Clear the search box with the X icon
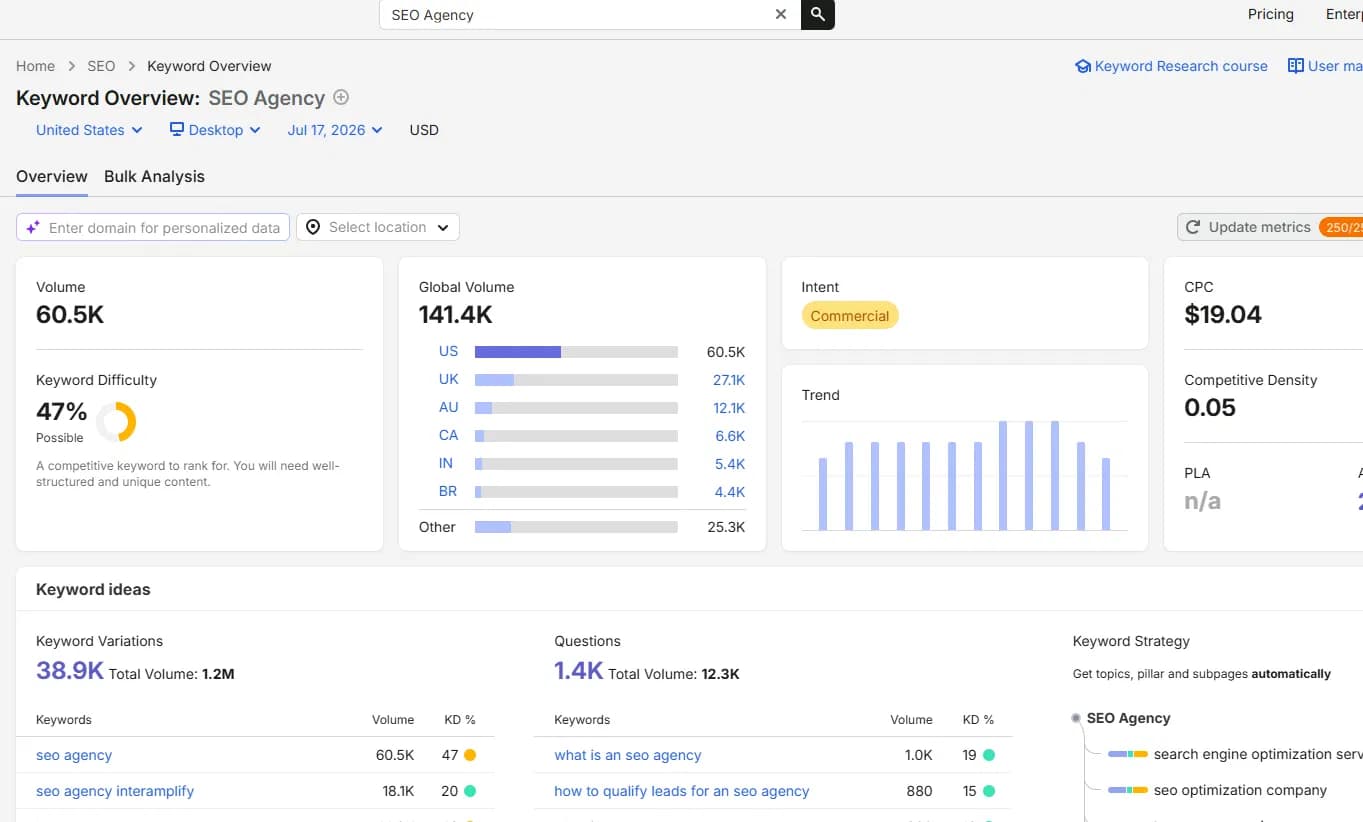This screenshot has width=1363, height=822. [x=781, y=14]
